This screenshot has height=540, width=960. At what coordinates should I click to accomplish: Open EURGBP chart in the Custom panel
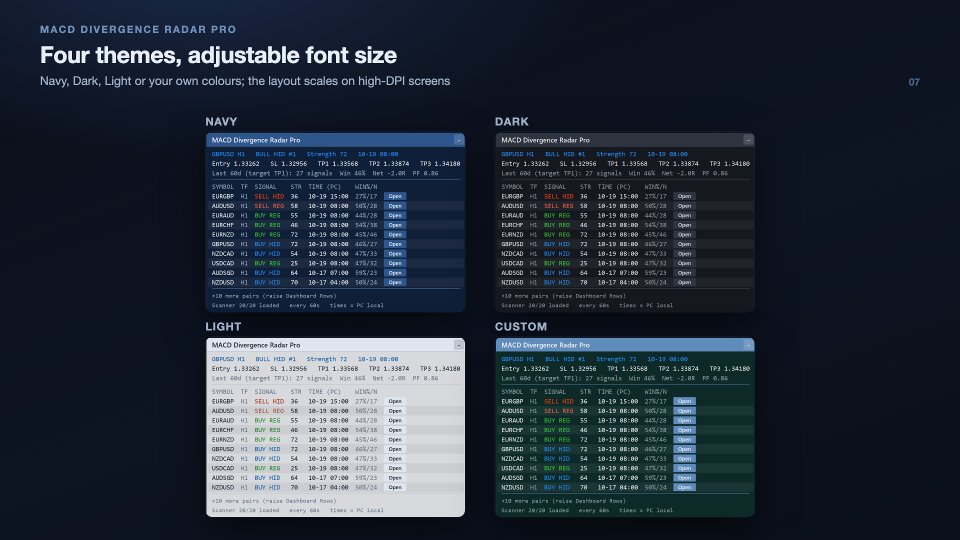click(684, 402)
